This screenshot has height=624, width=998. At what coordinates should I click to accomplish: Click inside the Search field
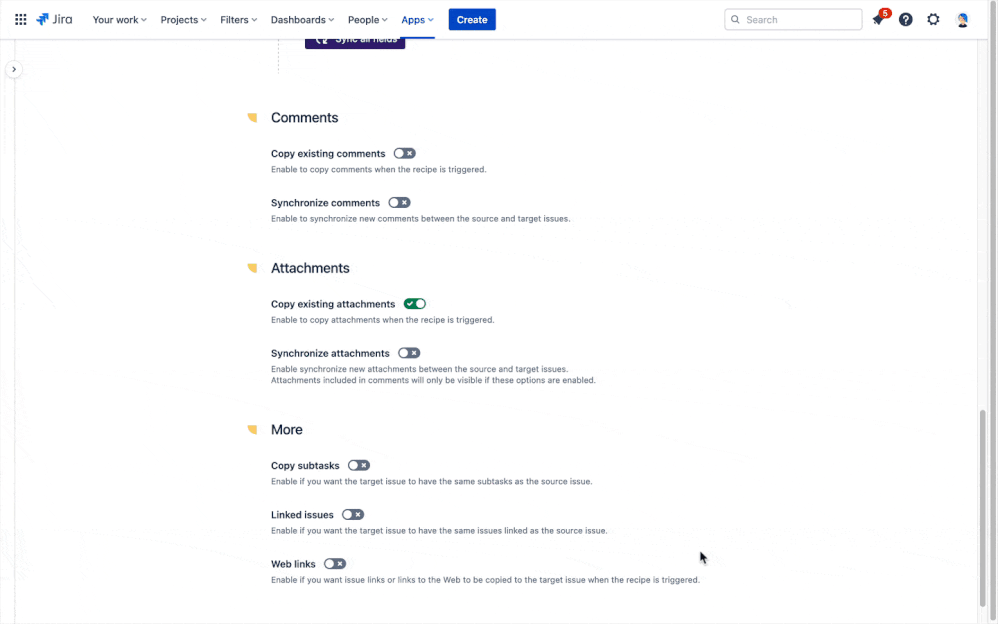[x=793, y=19]
